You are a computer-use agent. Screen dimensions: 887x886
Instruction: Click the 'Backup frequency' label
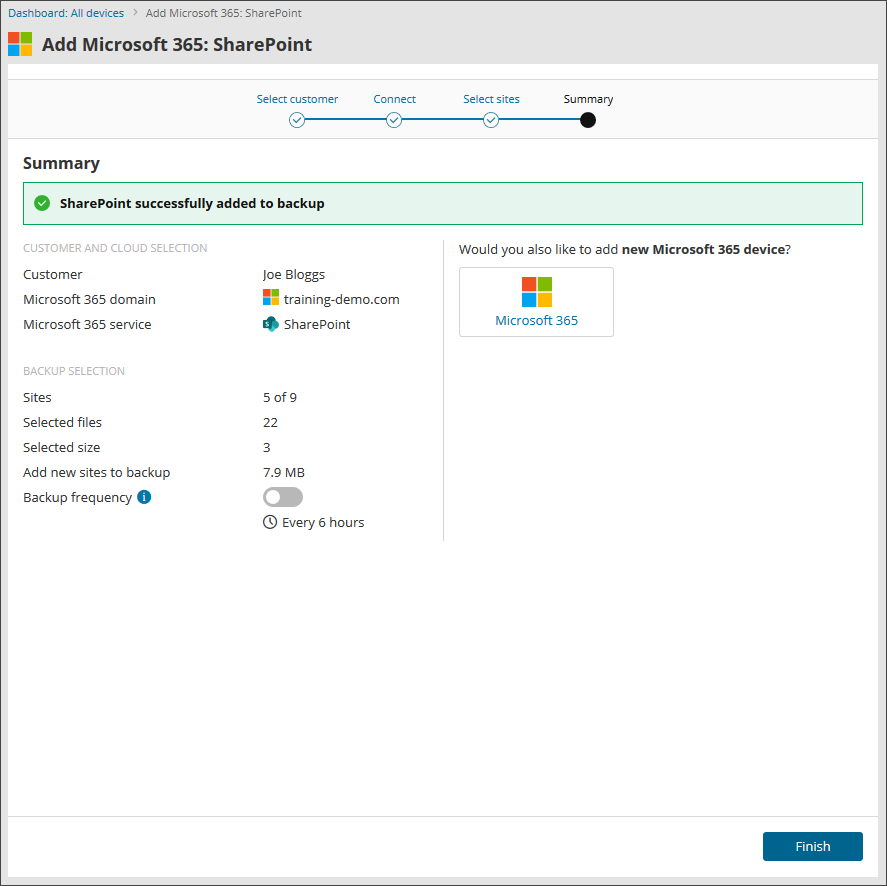pos(77,497)
